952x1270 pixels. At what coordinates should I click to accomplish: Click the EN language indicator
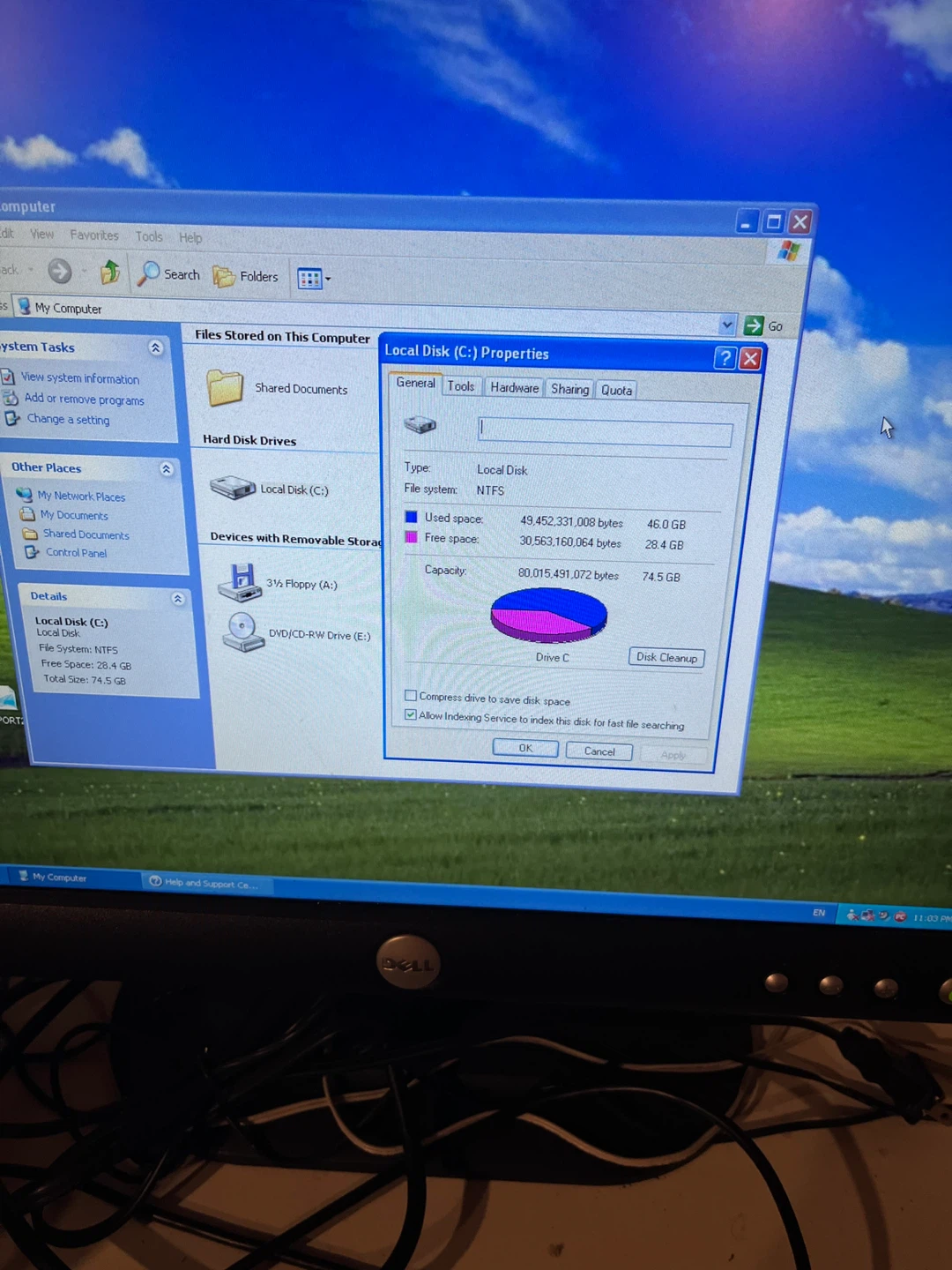coord(819,913)
